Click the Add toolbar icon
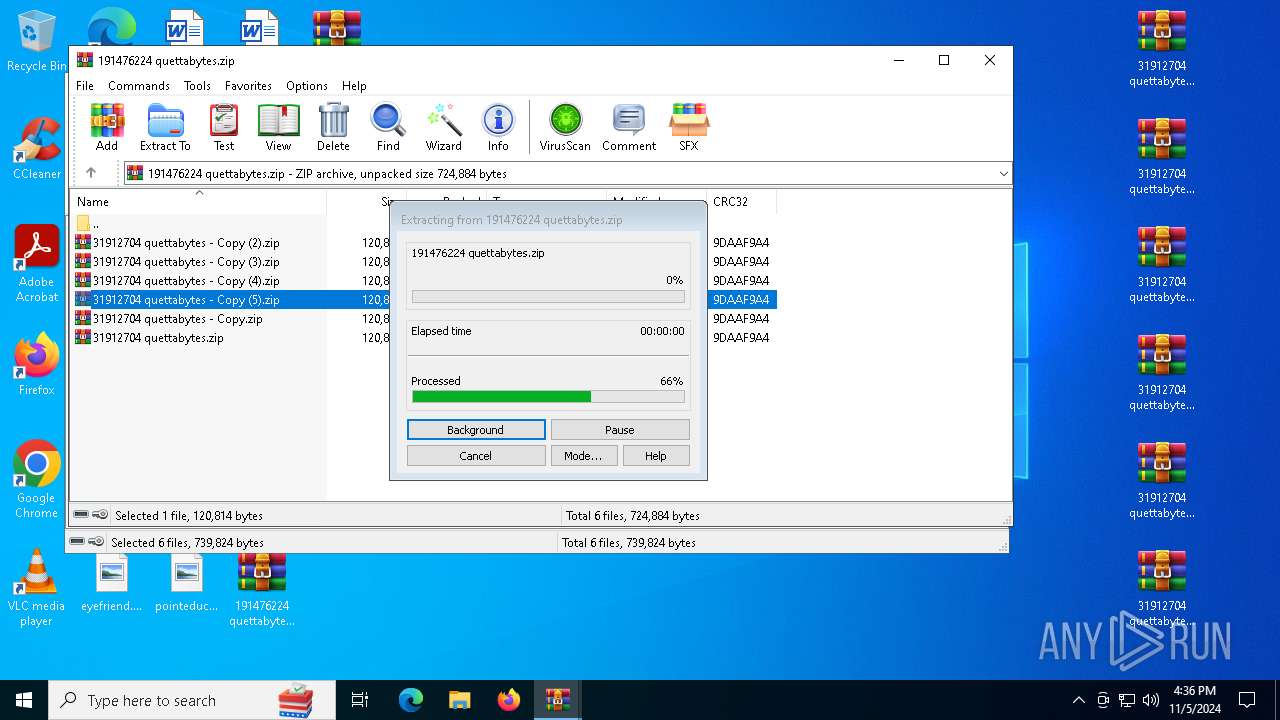Image resolution: width=1280 pixels, height=720 pixels. [107, 127]
